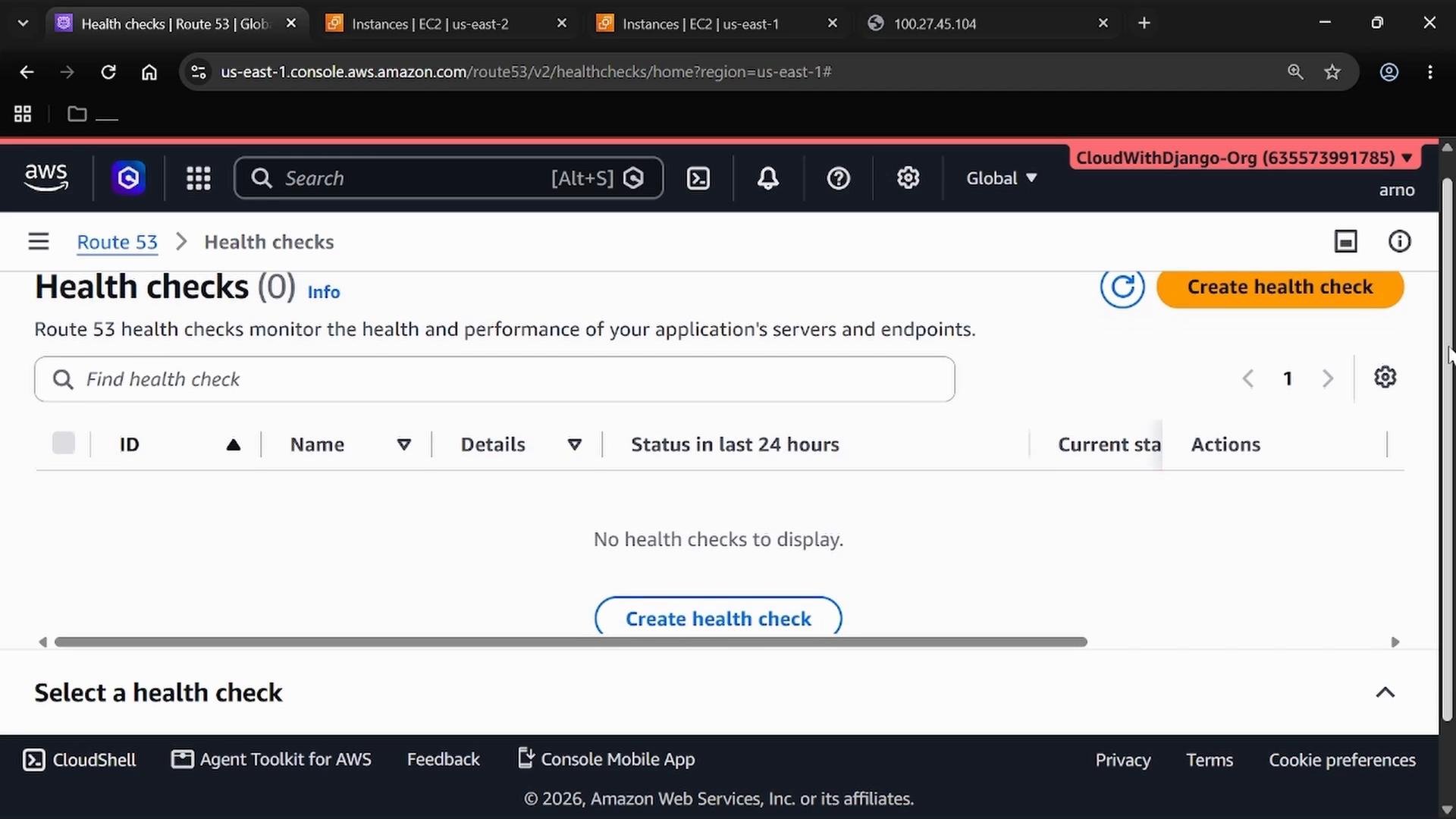
Task: Sort by ID using ascending arrow
Action: point(234,445)
